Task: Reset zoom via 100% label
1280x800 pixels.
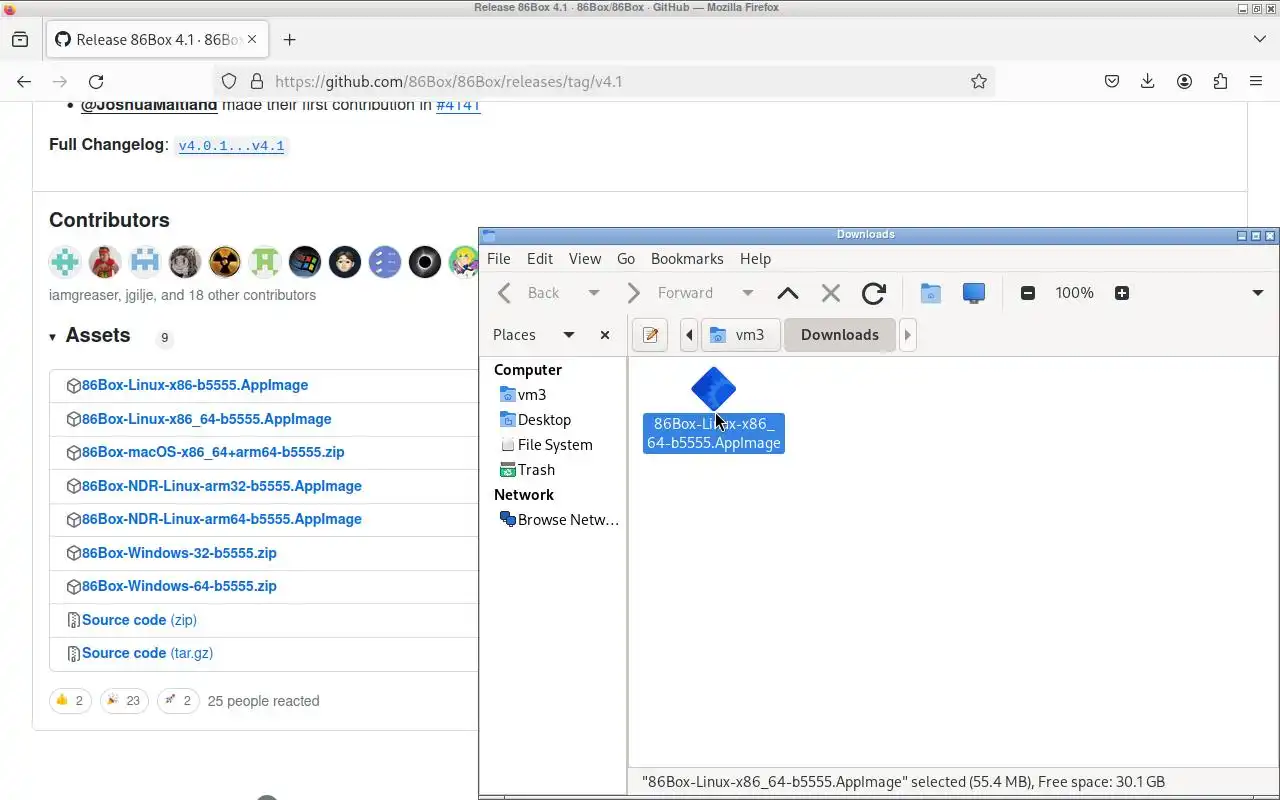Action: click(x=1074, y=293)
